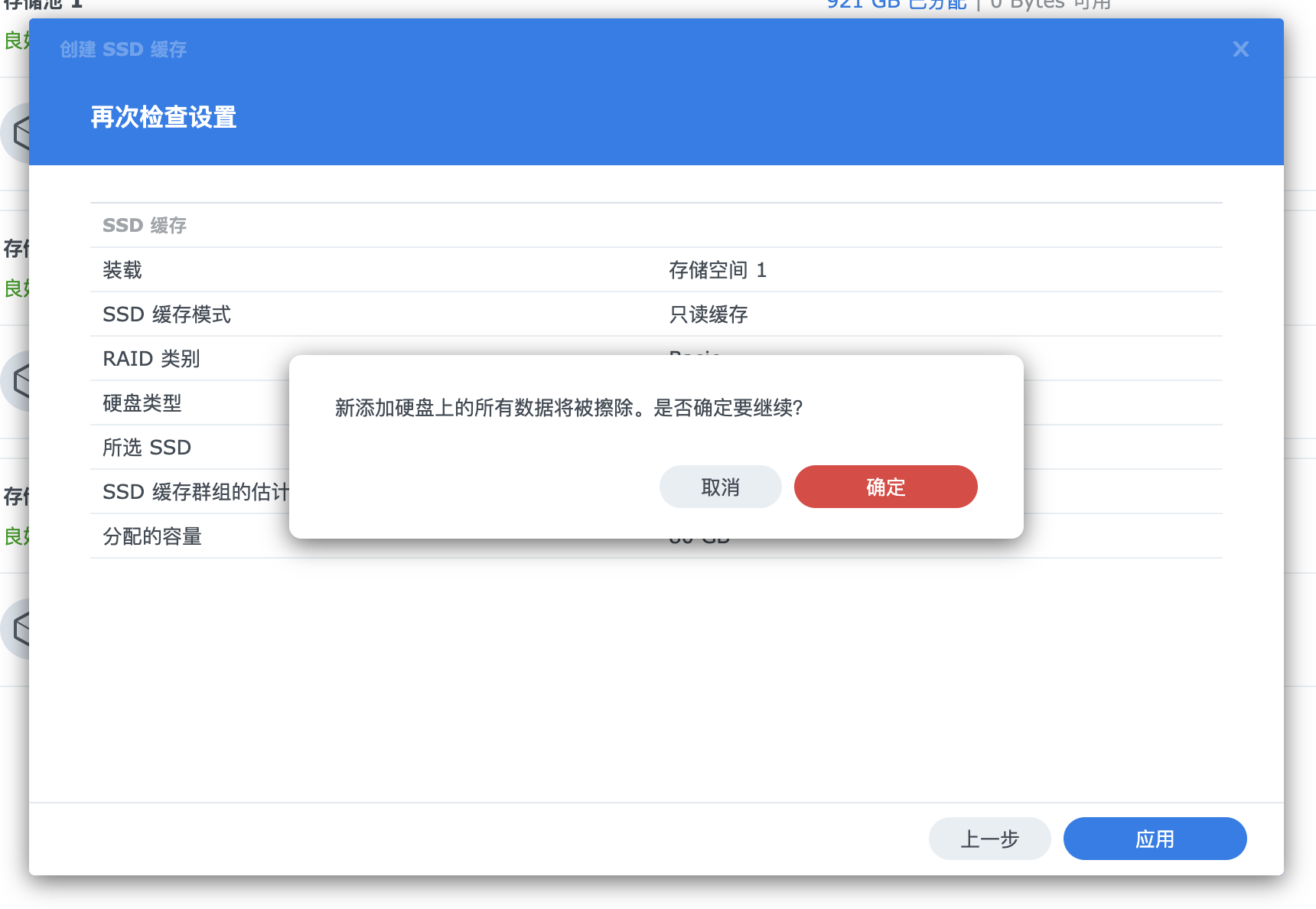Click the topmost storage icon behind the wizard
Image resolution: width=1316 pixels, height=909 pixels.
(17, 133)
